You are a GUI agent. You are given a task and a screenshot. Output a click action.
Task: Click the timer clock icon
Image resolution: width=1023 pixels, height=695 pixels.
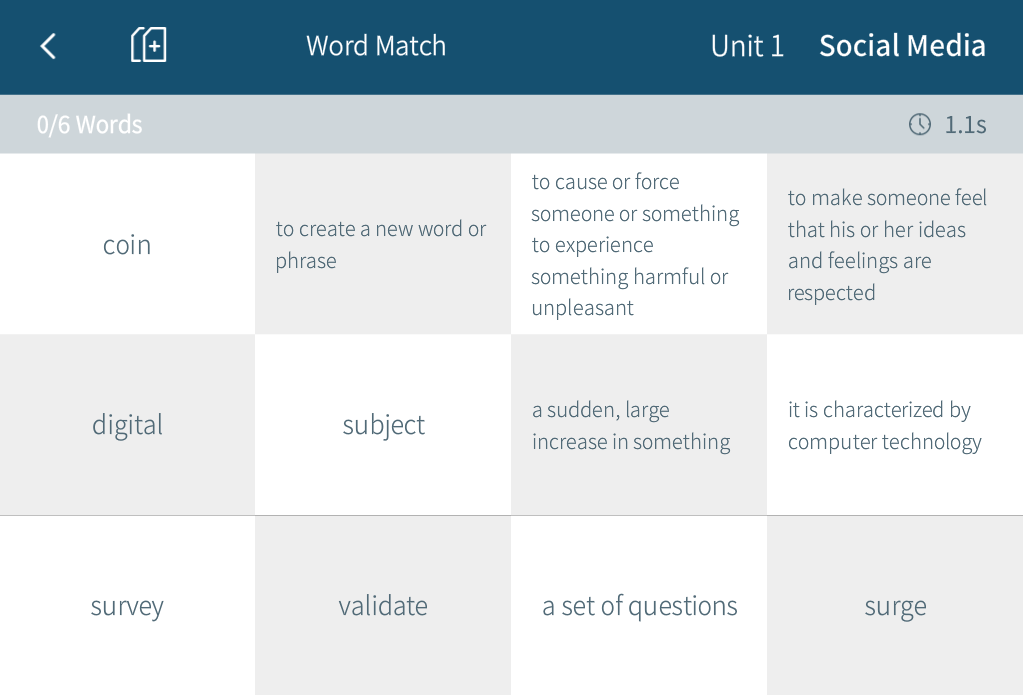920,124
